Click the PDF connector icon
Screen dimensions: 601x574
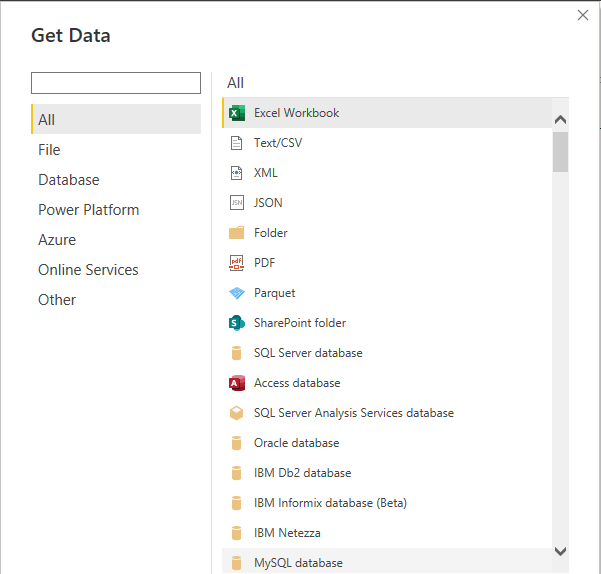236,263
